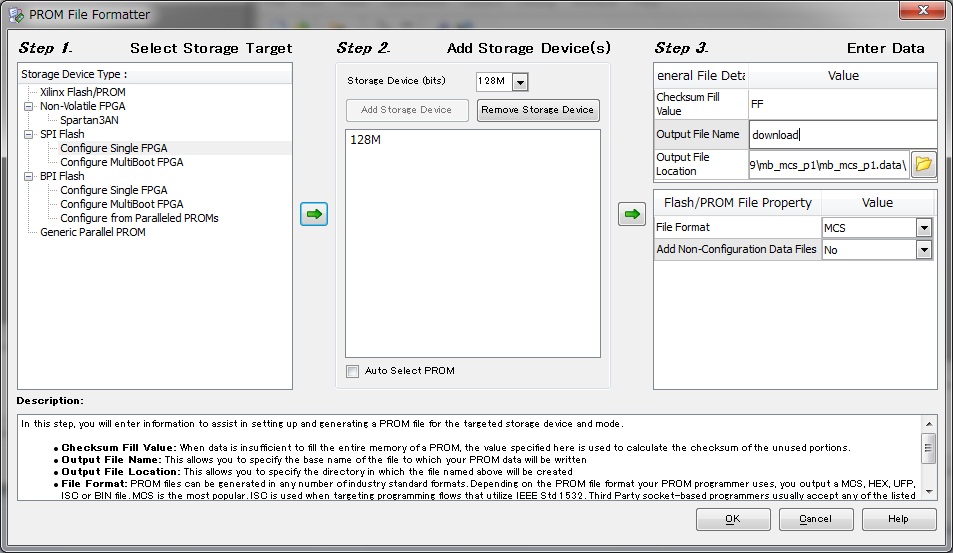Close the PROM File Formatter window
953x553 pixels.
(x=922, y=10)
